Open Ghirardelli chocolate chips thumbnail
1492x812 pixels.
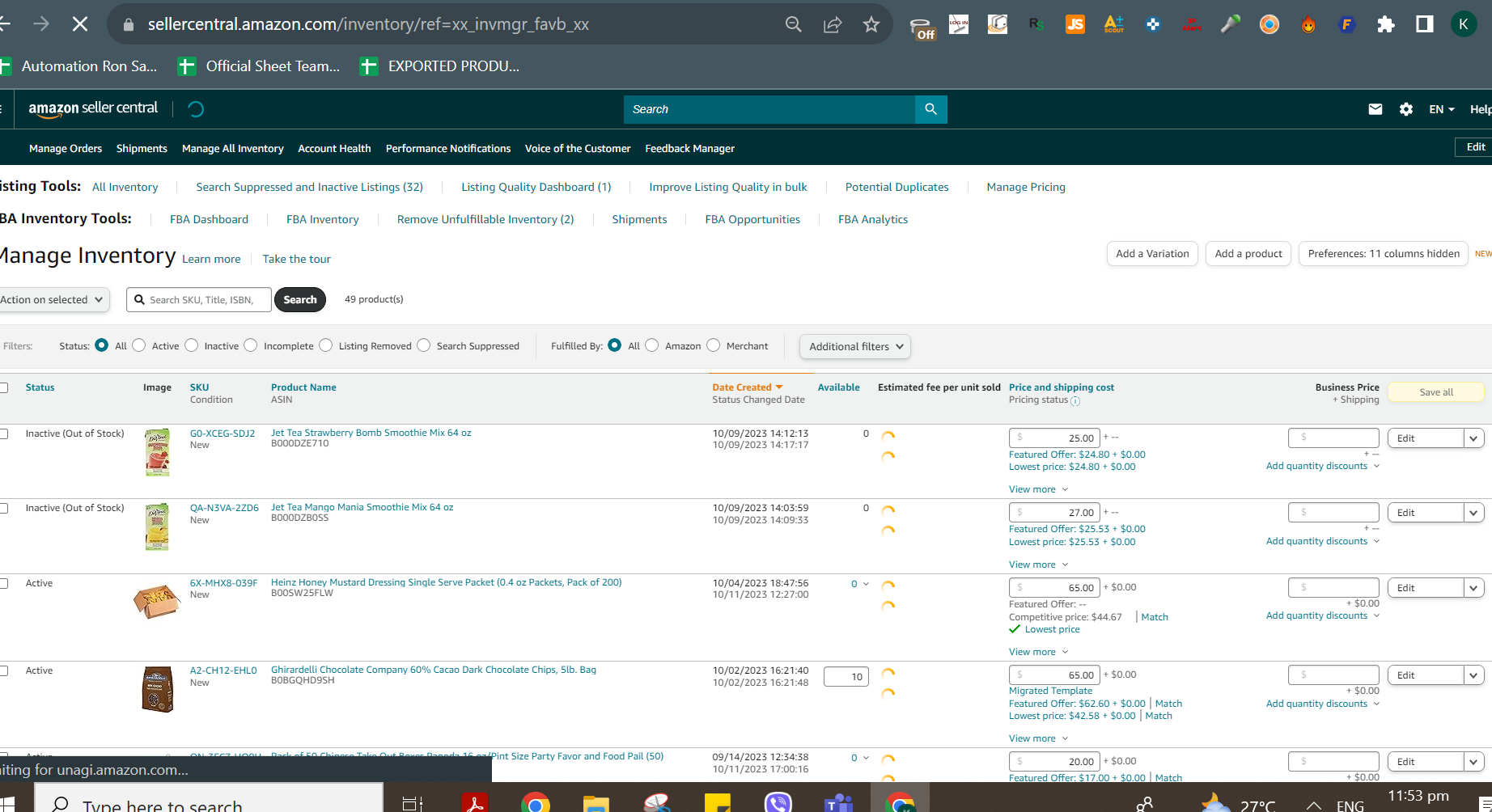(158, 689)
